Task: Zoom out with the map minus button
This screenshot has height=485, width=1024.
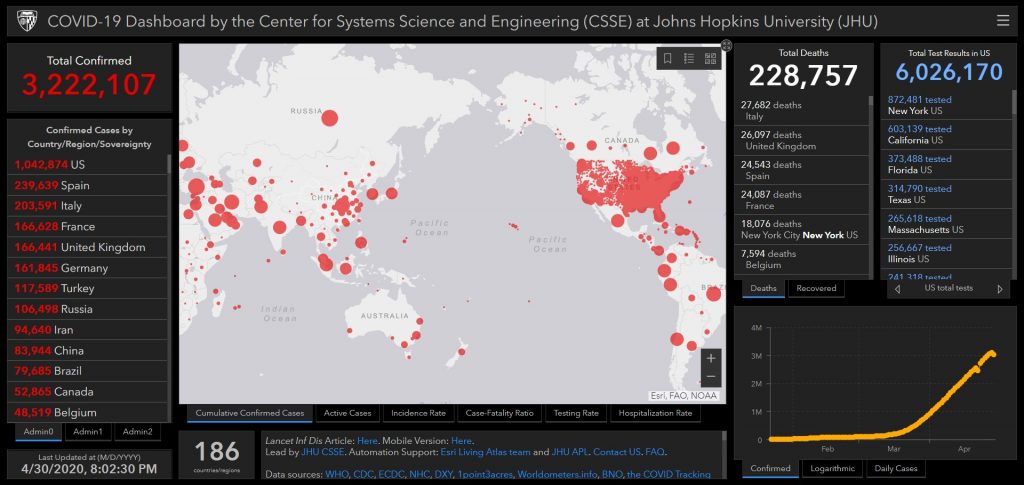Action: (x=711, y=377)
